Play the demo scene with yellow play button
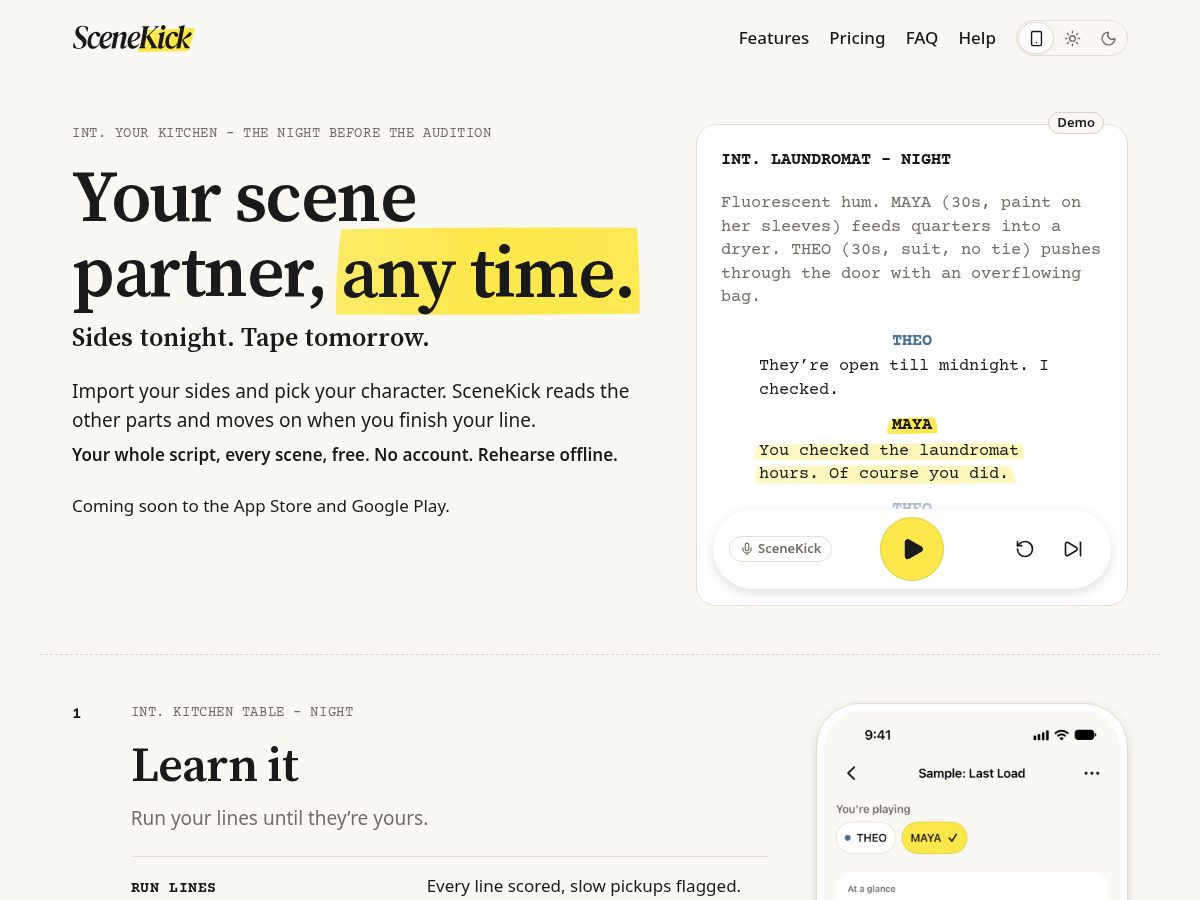Viewport: 1200px width, 900px height. tap(912, 549)
